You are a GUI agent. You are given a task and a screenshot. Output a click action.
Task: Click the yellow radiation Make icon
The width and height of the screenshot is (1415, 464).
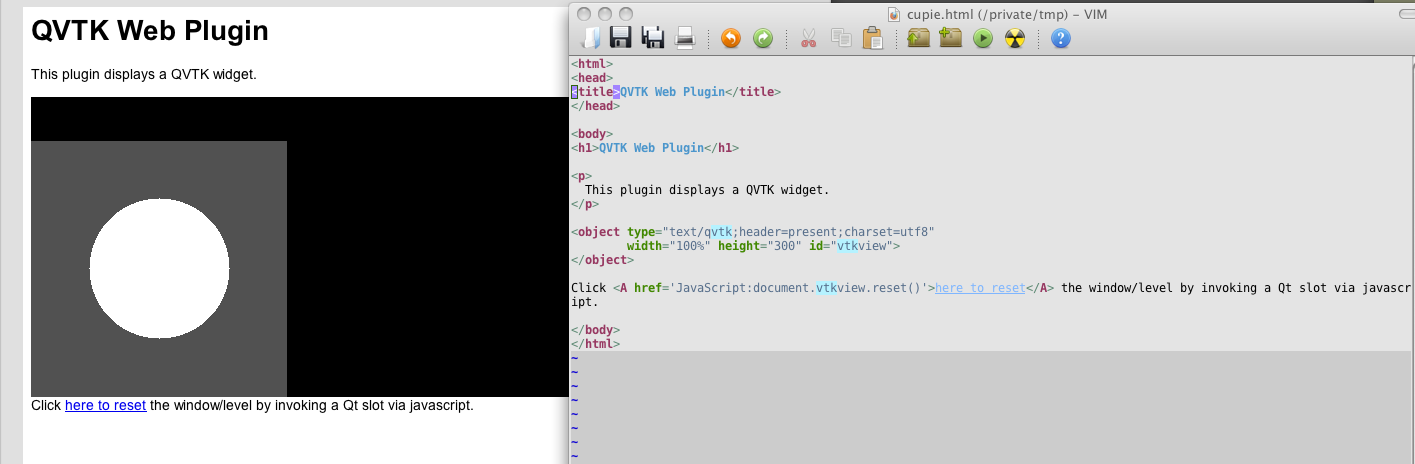click(x=1015, y=38)
